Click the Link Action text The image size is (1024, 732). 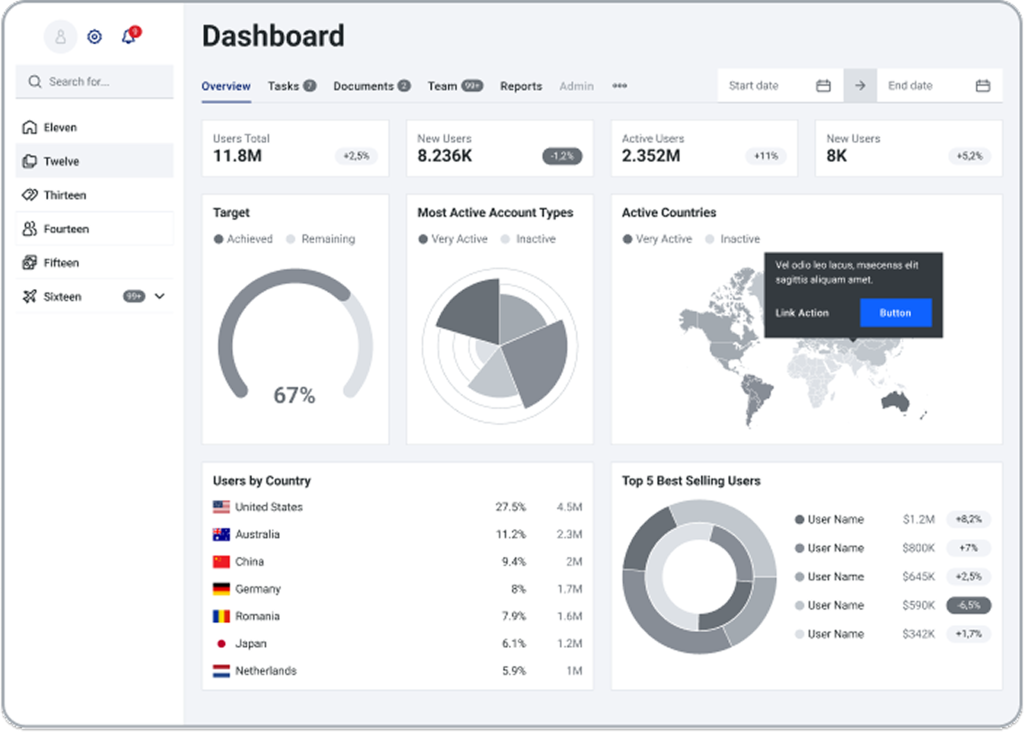tap(802, 313)
